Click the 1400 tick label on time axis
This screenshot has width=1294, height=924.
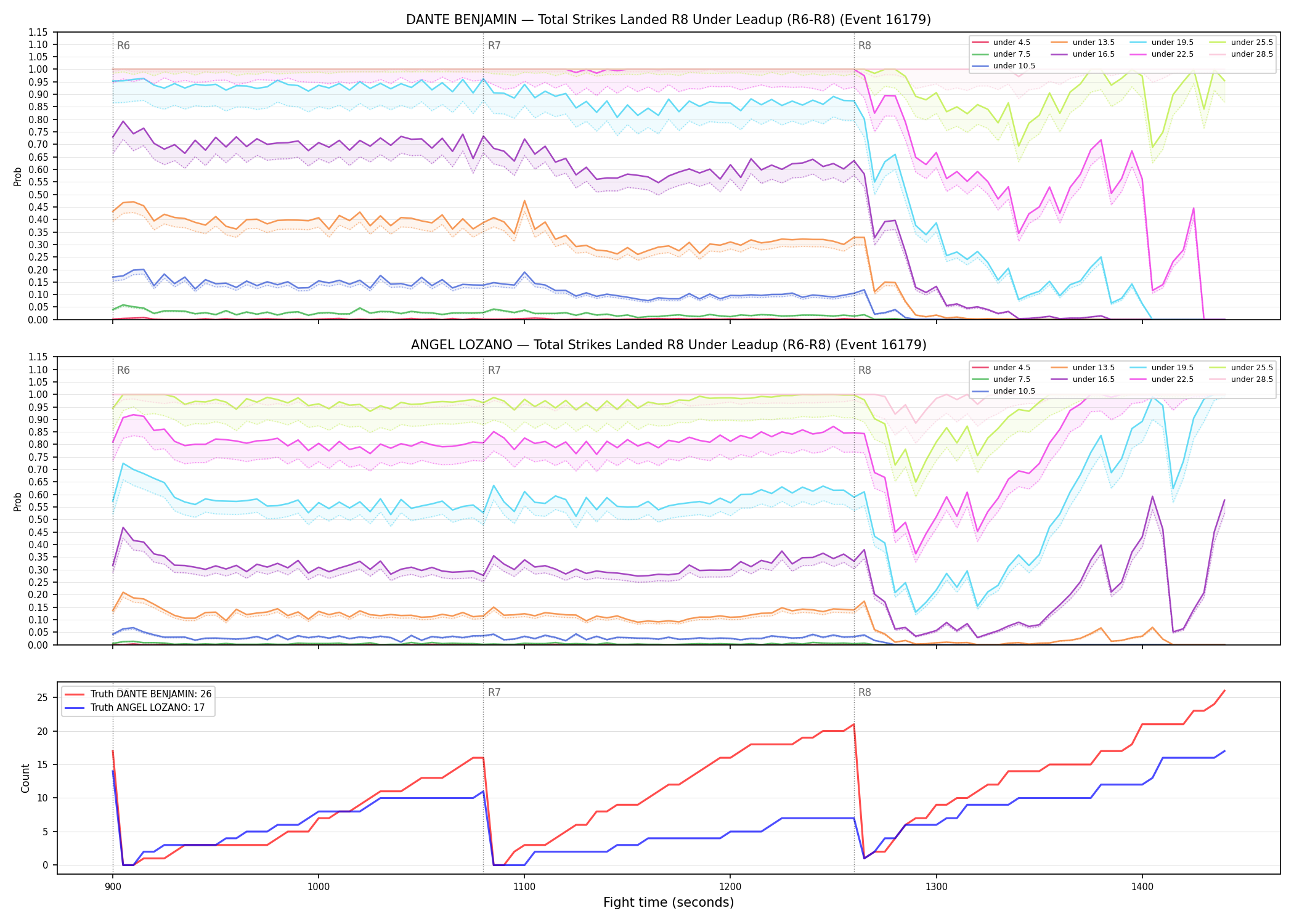pyautogui.click(x=1142, y=886)
